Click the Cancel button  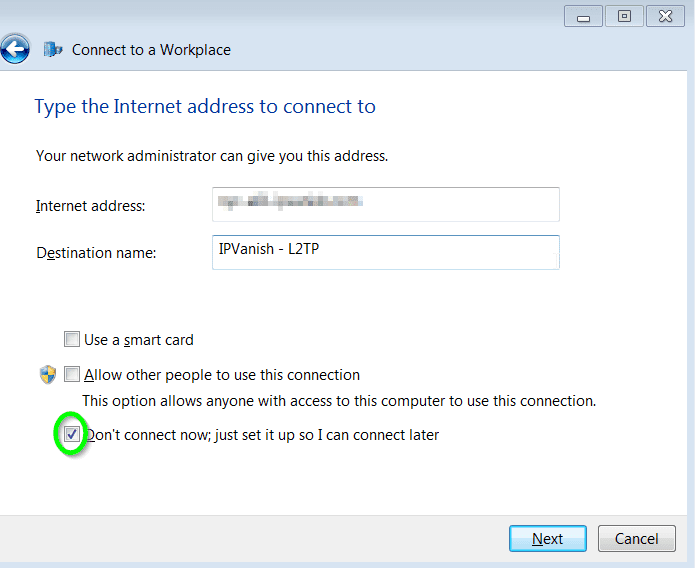point(637,539)
